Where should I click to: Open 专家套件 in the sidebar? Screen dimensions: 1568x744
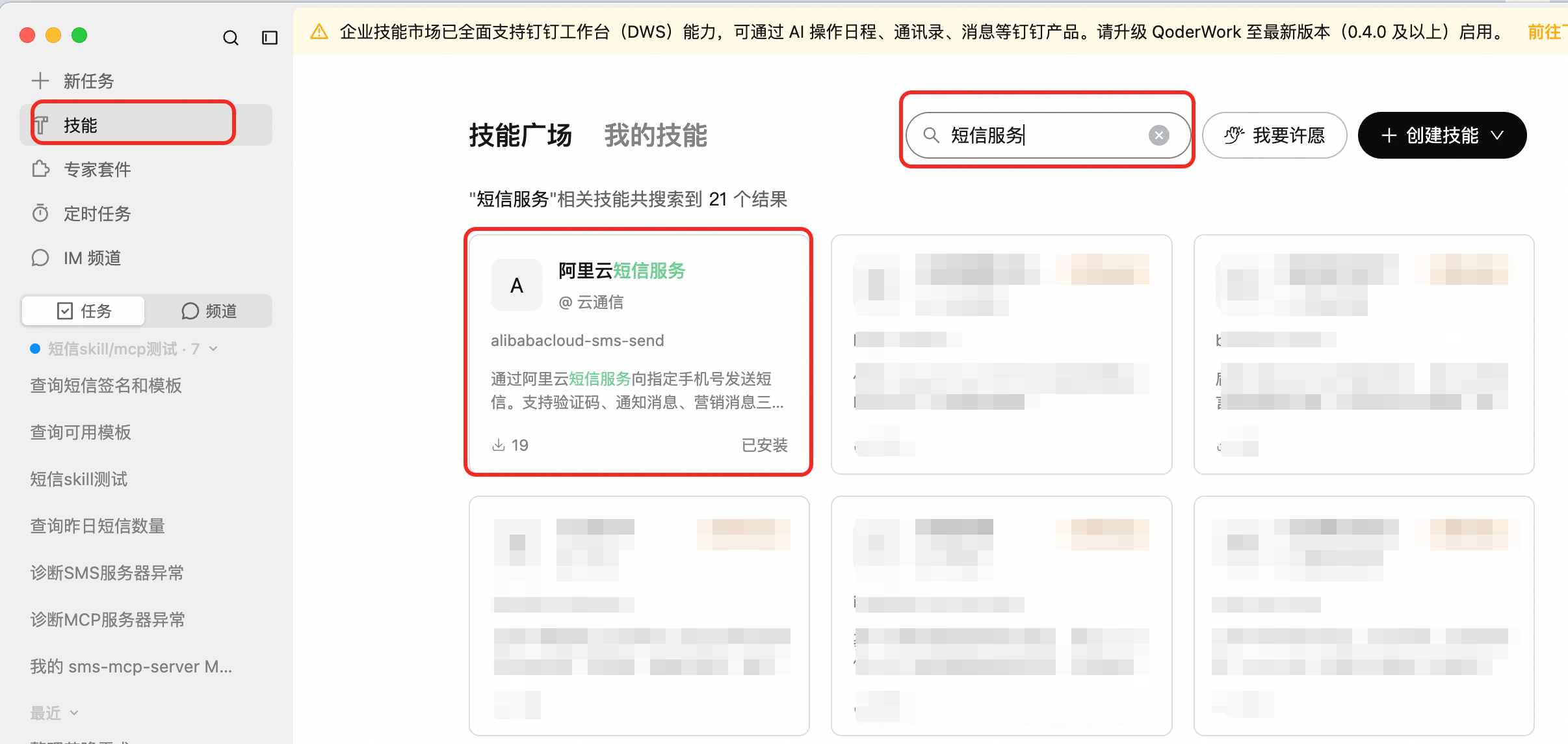[x=146, y=169]
